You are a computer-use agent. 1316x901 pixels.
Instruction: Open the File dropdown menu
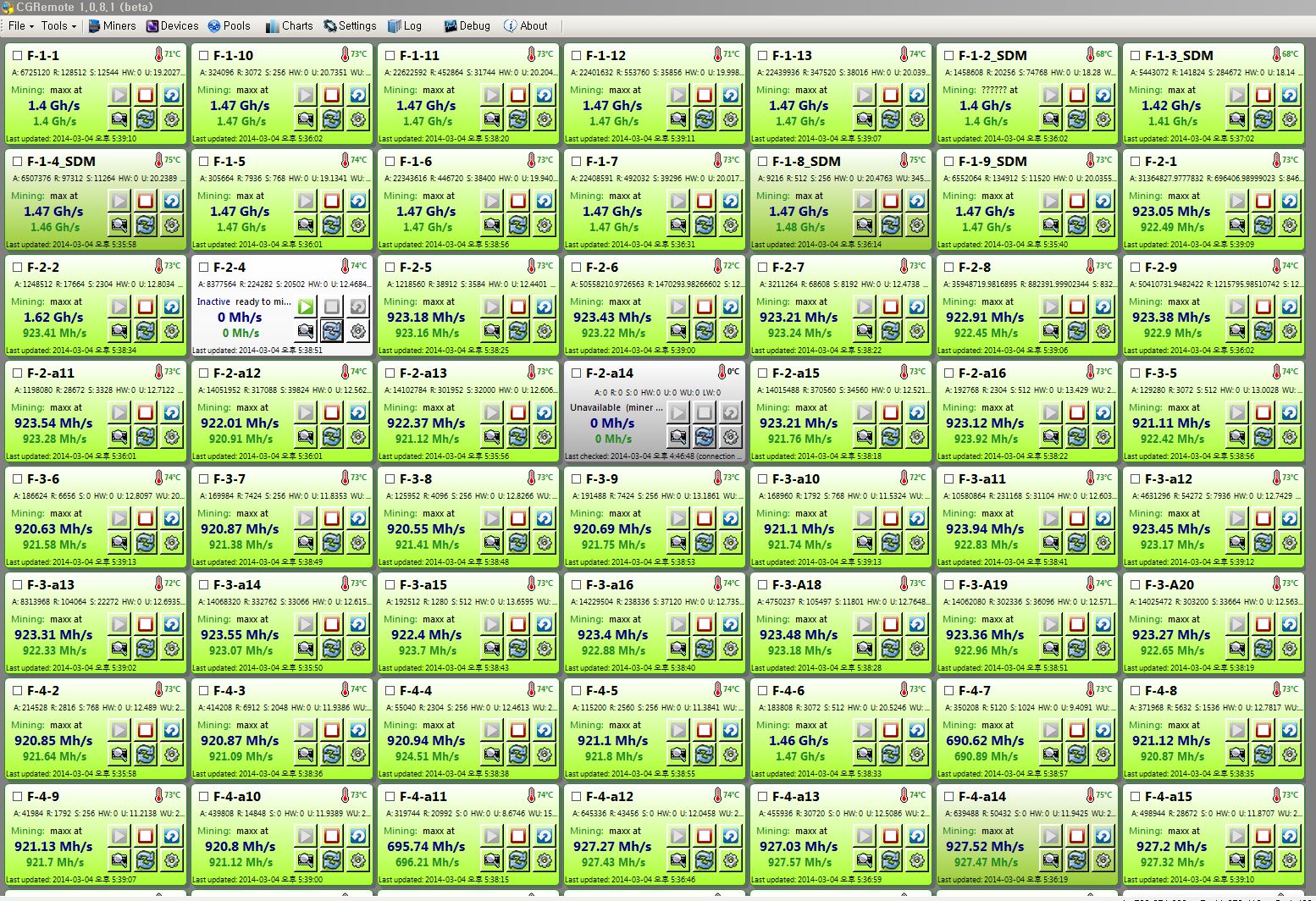[20, 25]
